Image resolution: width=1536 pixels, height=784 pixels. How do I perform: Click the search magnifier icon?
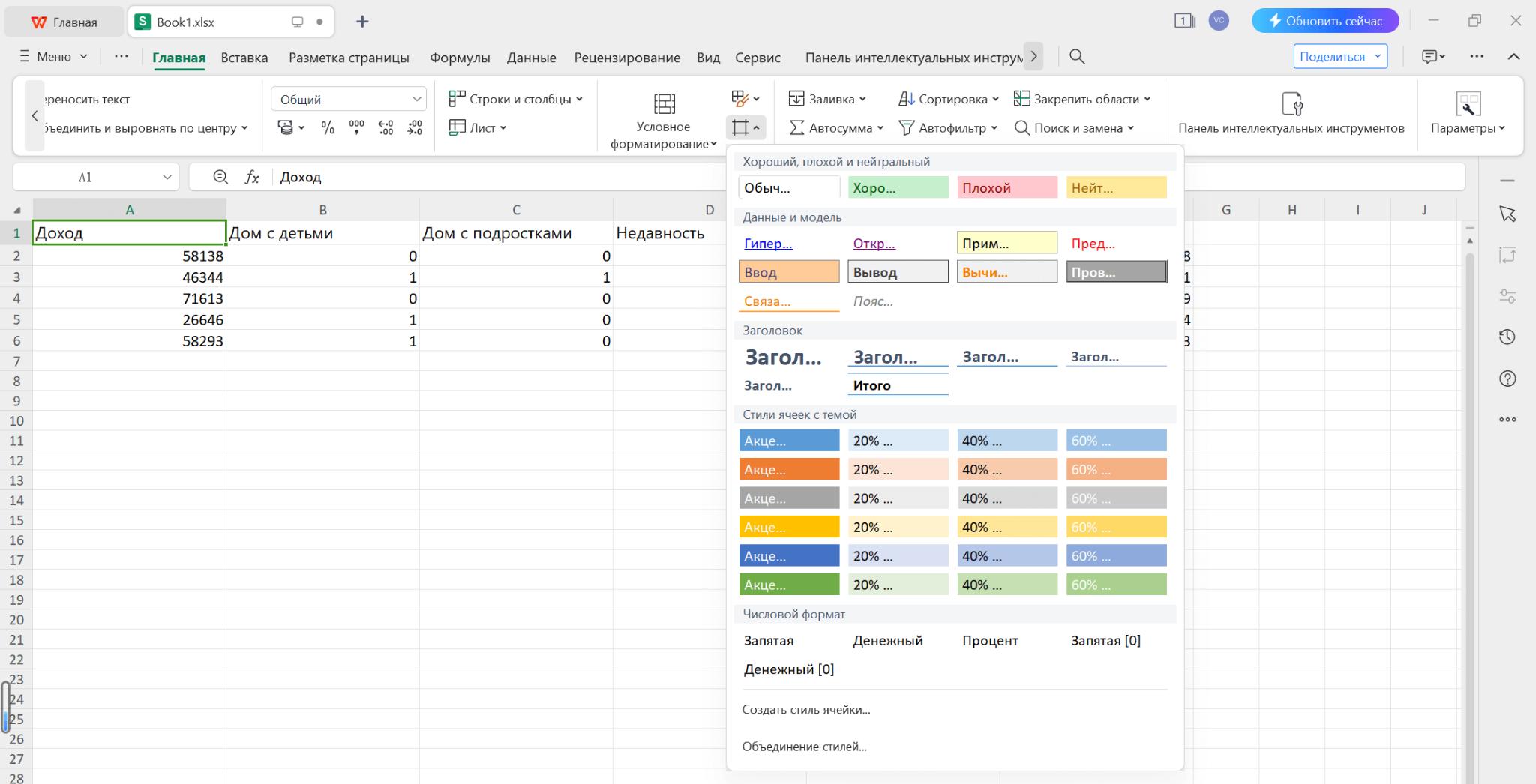pyautogui.click(x=1077, y=57)
